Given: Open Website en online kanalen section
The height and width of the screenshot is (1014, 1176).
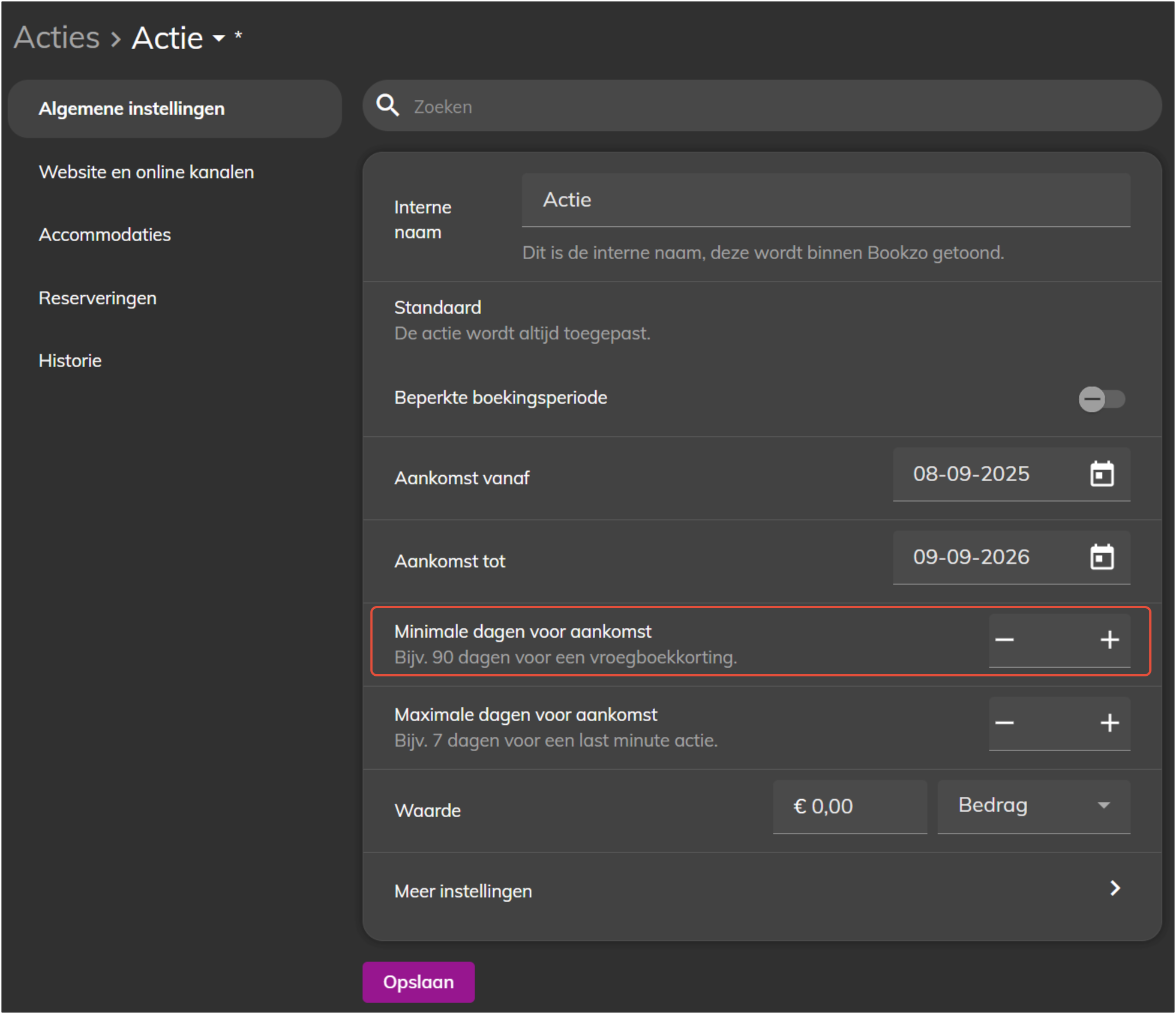Looking at the screenshot, I should (x=146, y=172).
